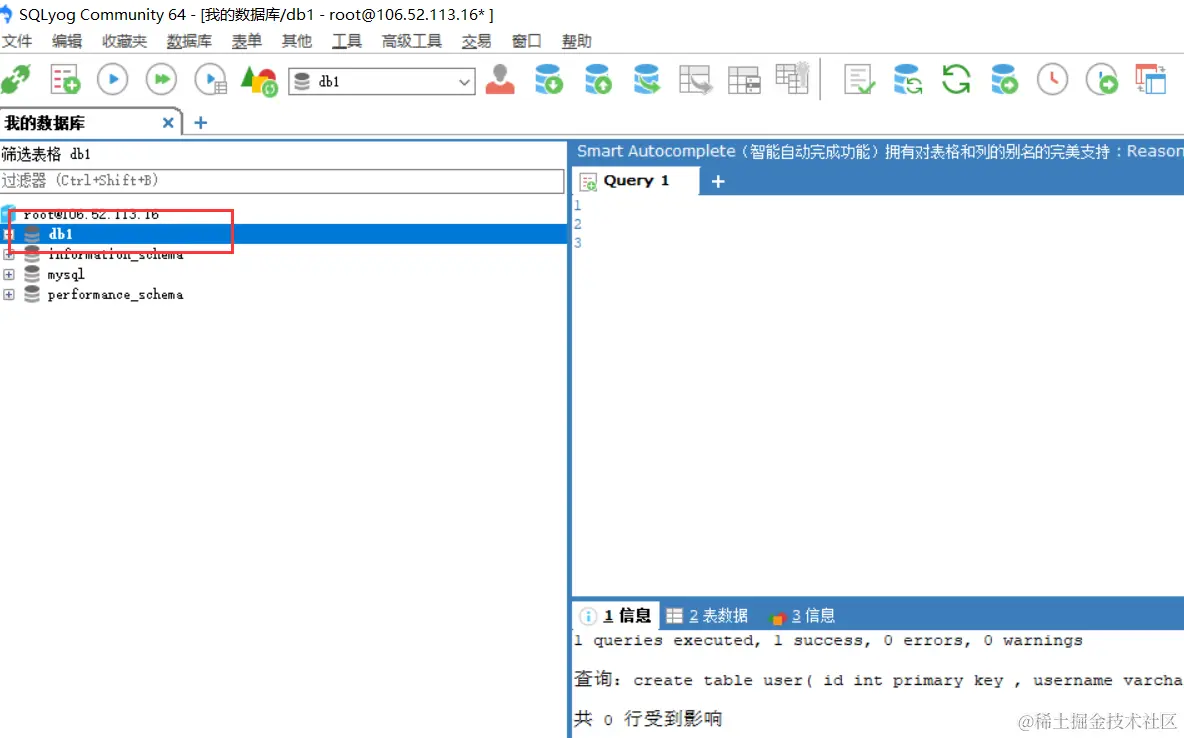Switch to the 2 表数据 tab
This screenshot has width=1184, height=738.
coord(708,616)
